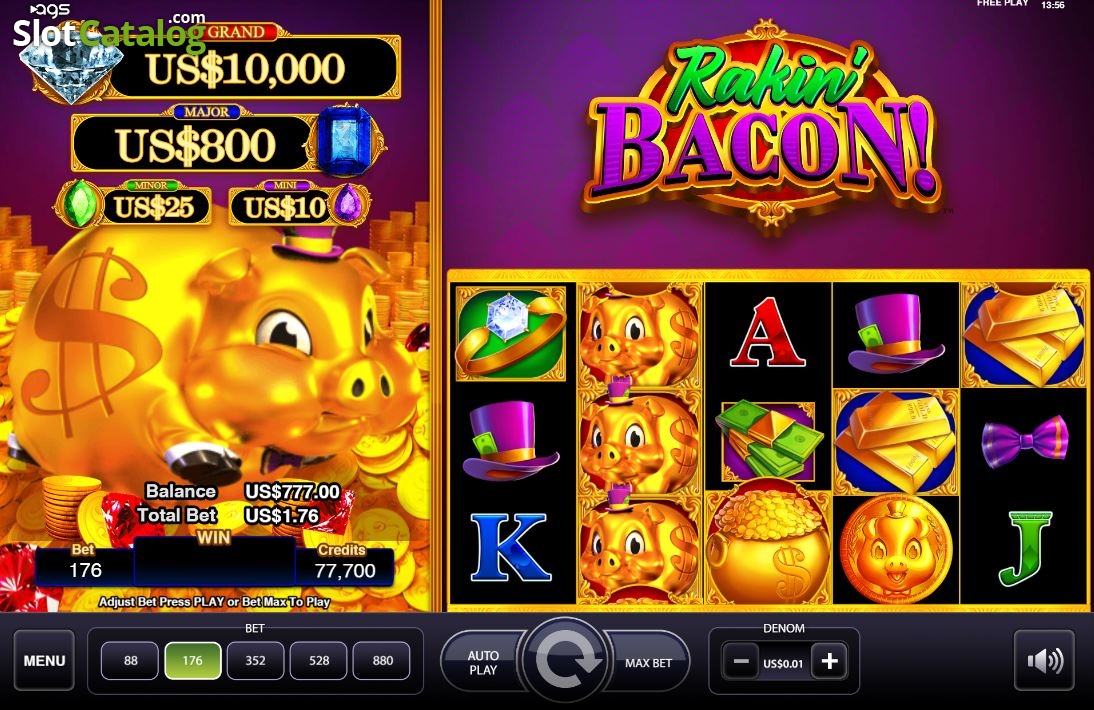Choose the 528 bet amount
This screenshot has width=1094, height=710.
click(x=319, y=660)
